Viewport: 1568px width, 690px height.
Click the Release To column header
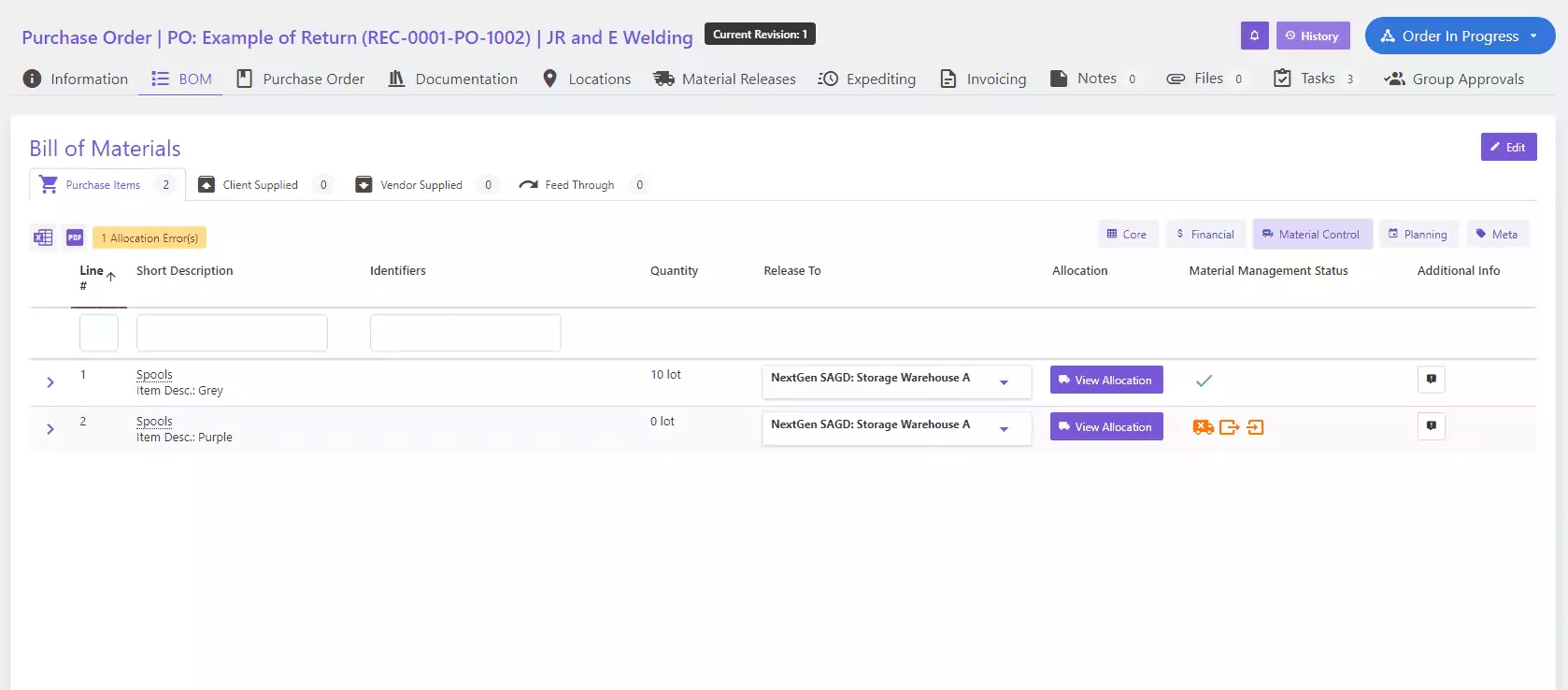pos(791,270)
